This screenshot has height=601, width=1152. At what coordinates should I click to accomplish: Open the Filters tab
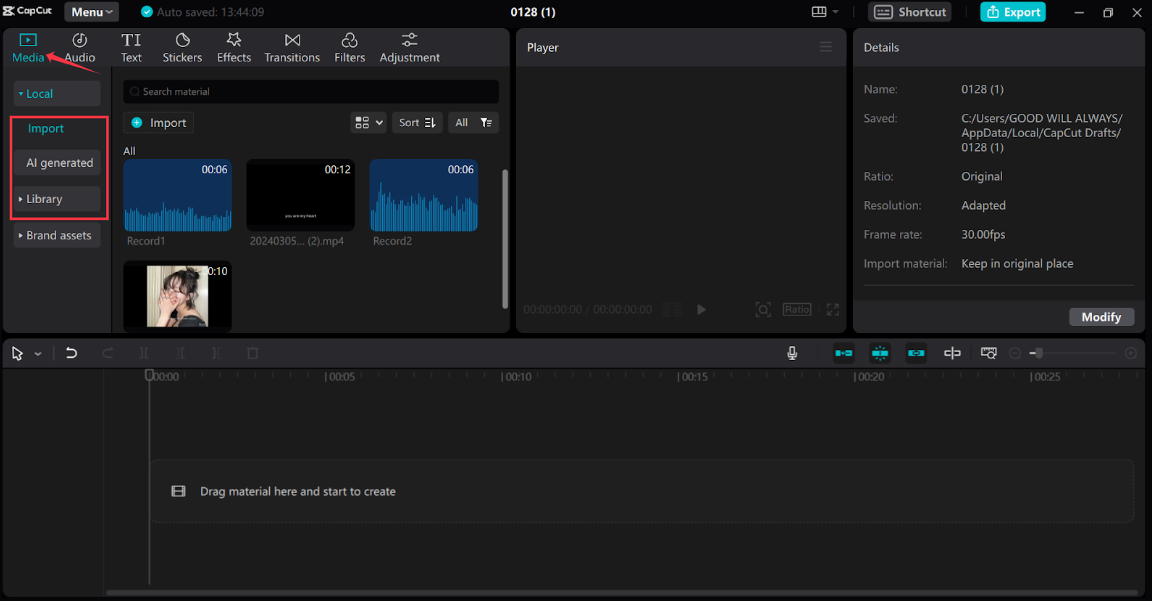[x=350, y=48]
